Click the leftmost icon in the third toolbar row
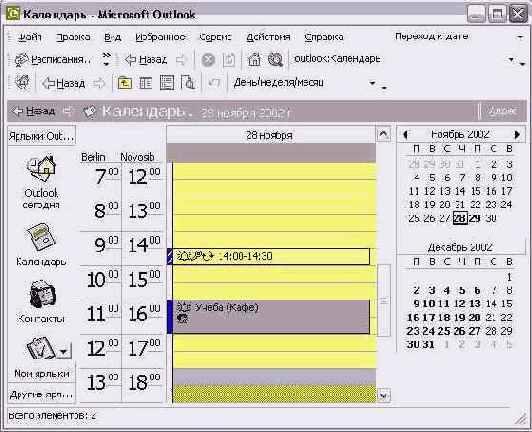This screenshot has height=432, width=532. (22, 82)
